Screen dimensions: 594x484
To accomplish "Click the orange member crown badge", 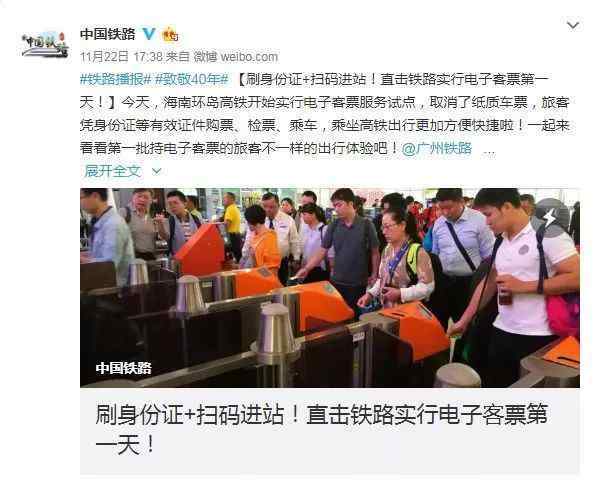I will [170, 34].
